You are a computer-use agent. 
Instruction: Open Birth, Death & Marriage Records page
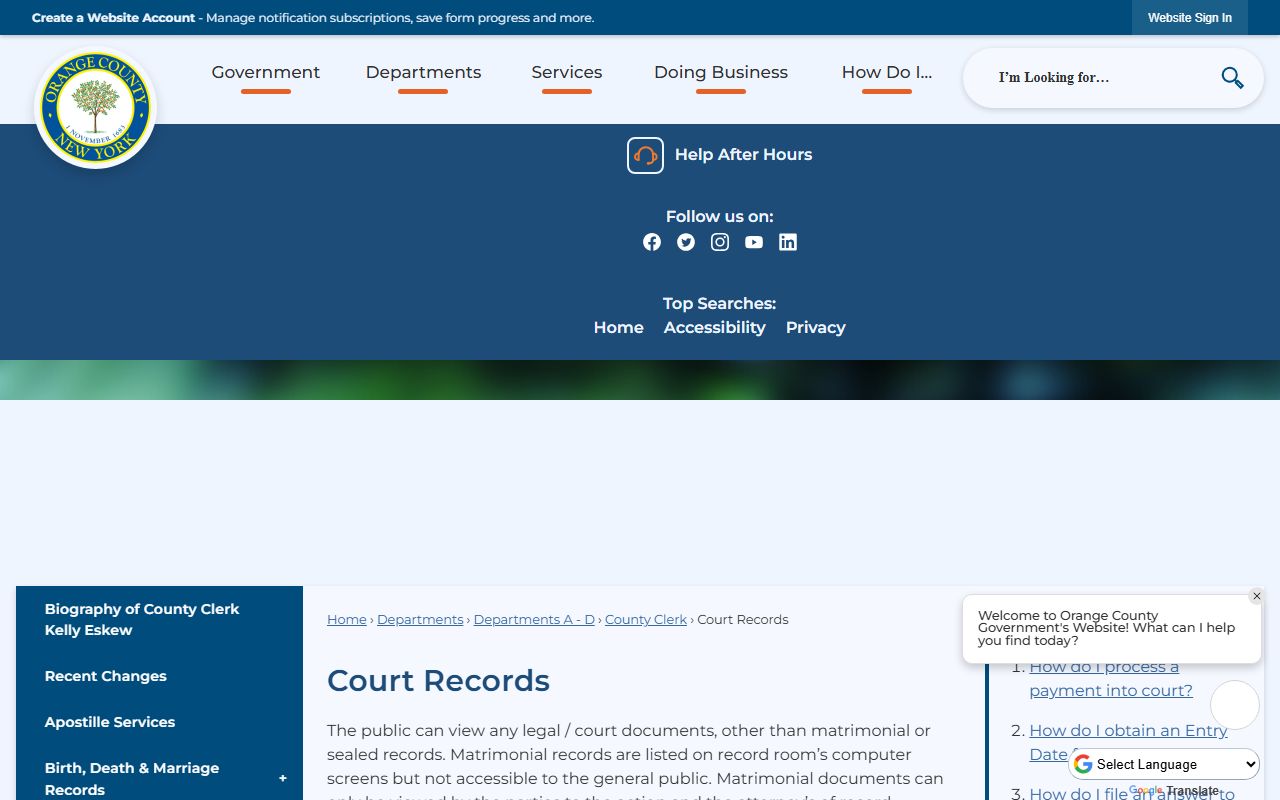(x=132, y=779)
